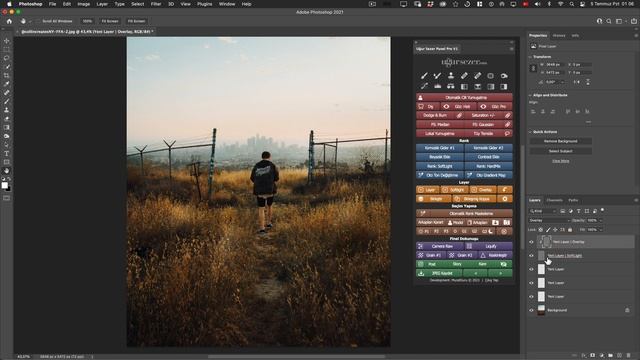Filter layers by type (T) icon
The width and height of the screenshot is (640, 360).
578,211
